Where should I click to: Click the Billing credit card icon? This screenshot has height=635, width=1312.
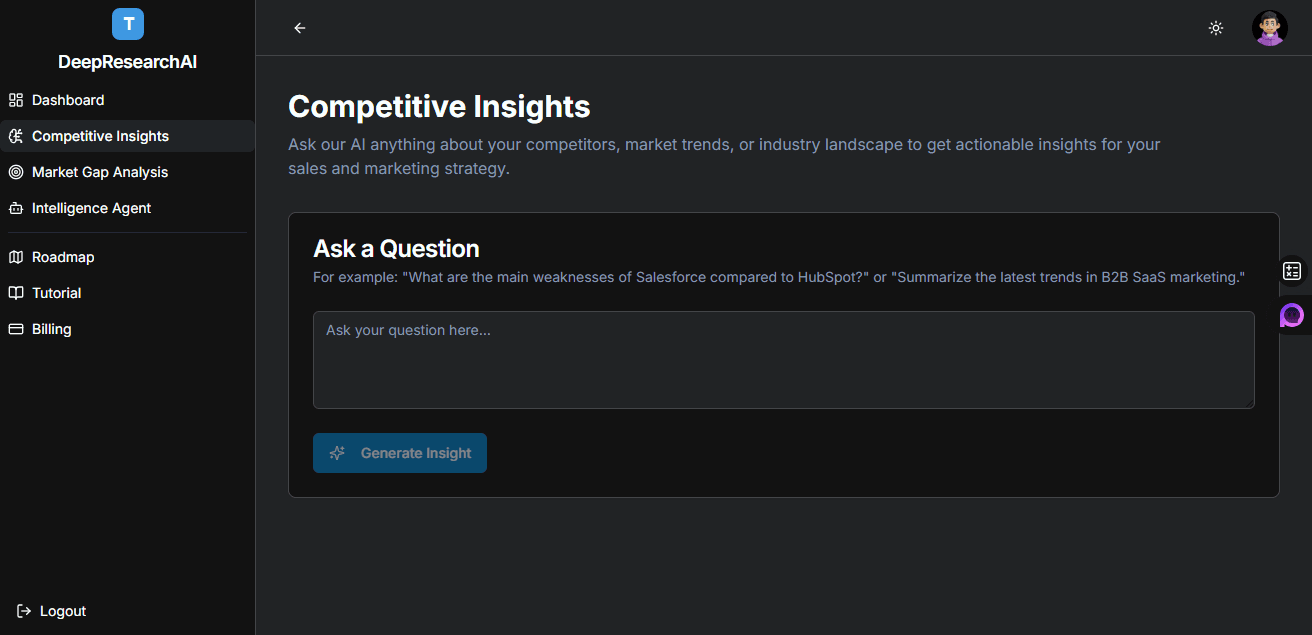click(15, 329)
